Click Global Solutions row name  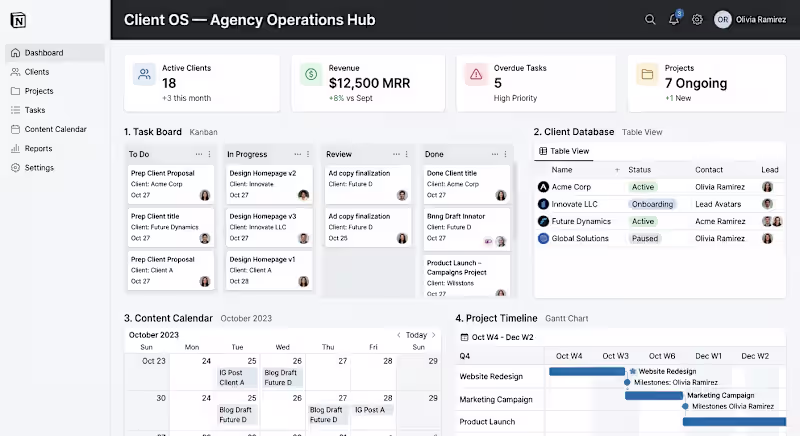click(580, 238)
